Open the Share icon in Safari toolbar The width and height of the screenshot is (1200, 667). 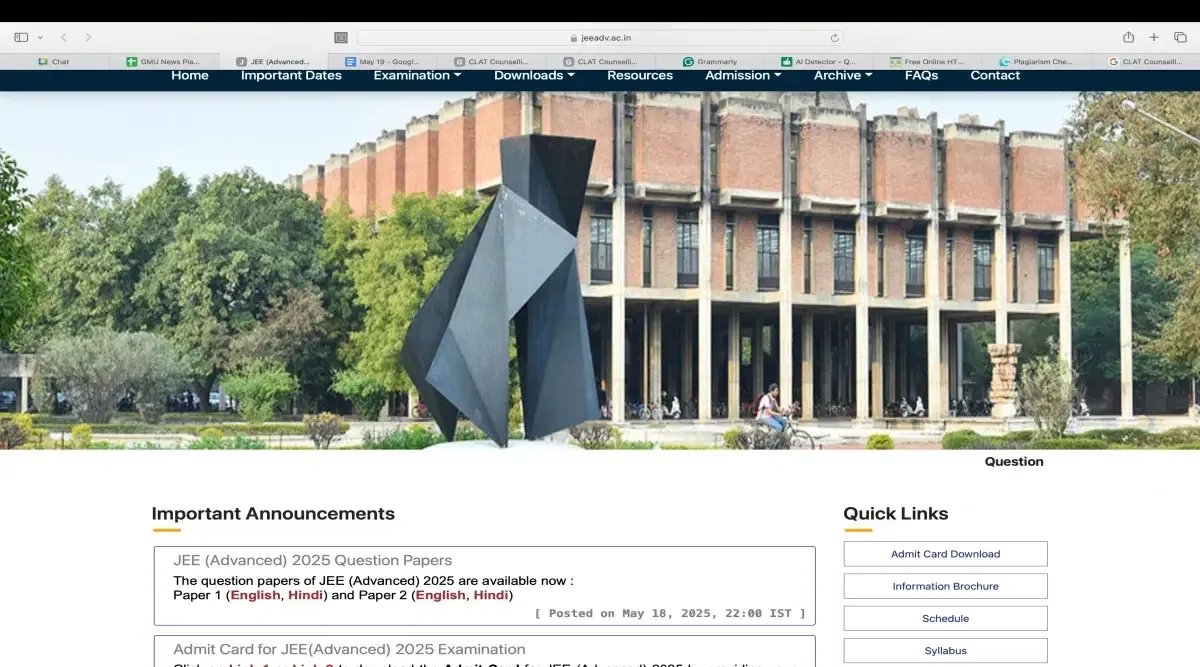1128,37
